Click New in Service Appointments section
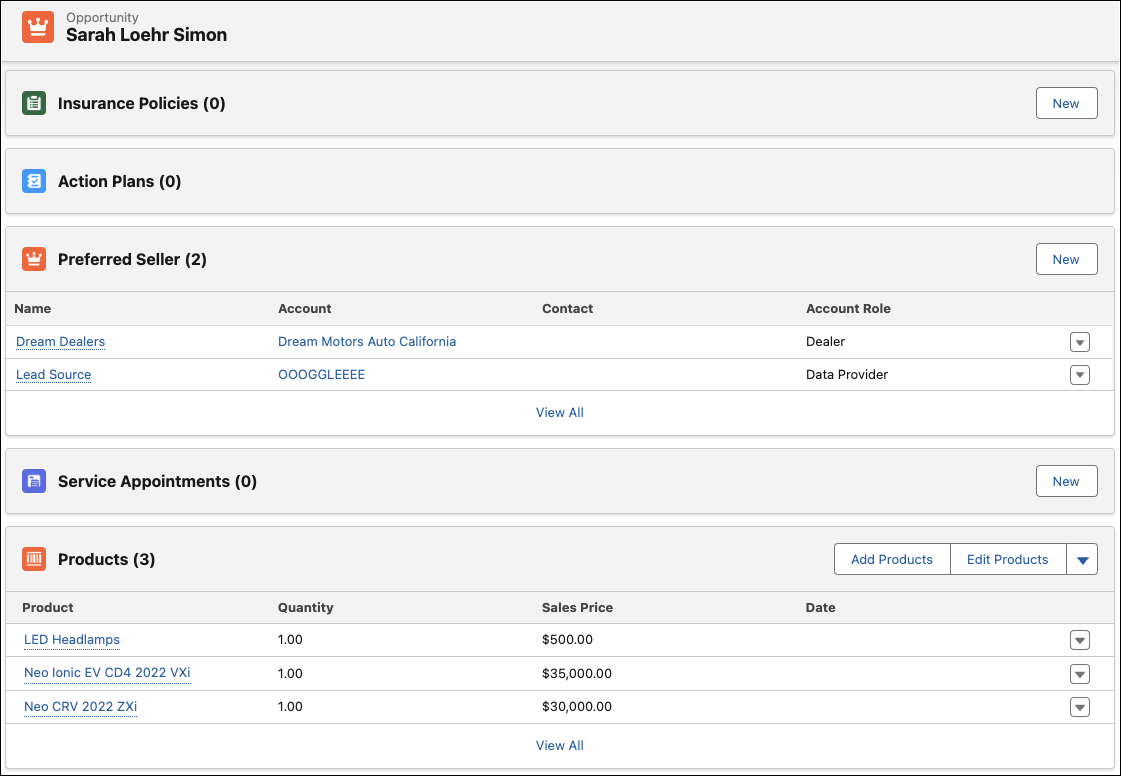The height and width of the screenshot is (776, 1121). click(1066, 481)
